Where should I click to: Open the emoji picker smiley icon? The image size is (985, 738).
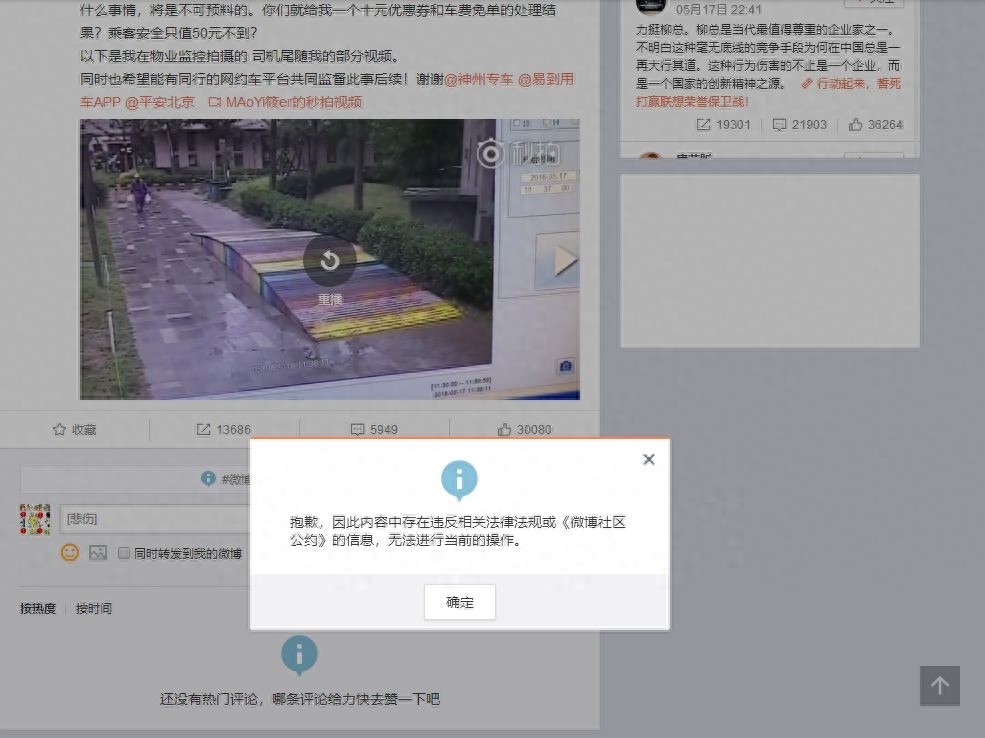click(70, 553)
